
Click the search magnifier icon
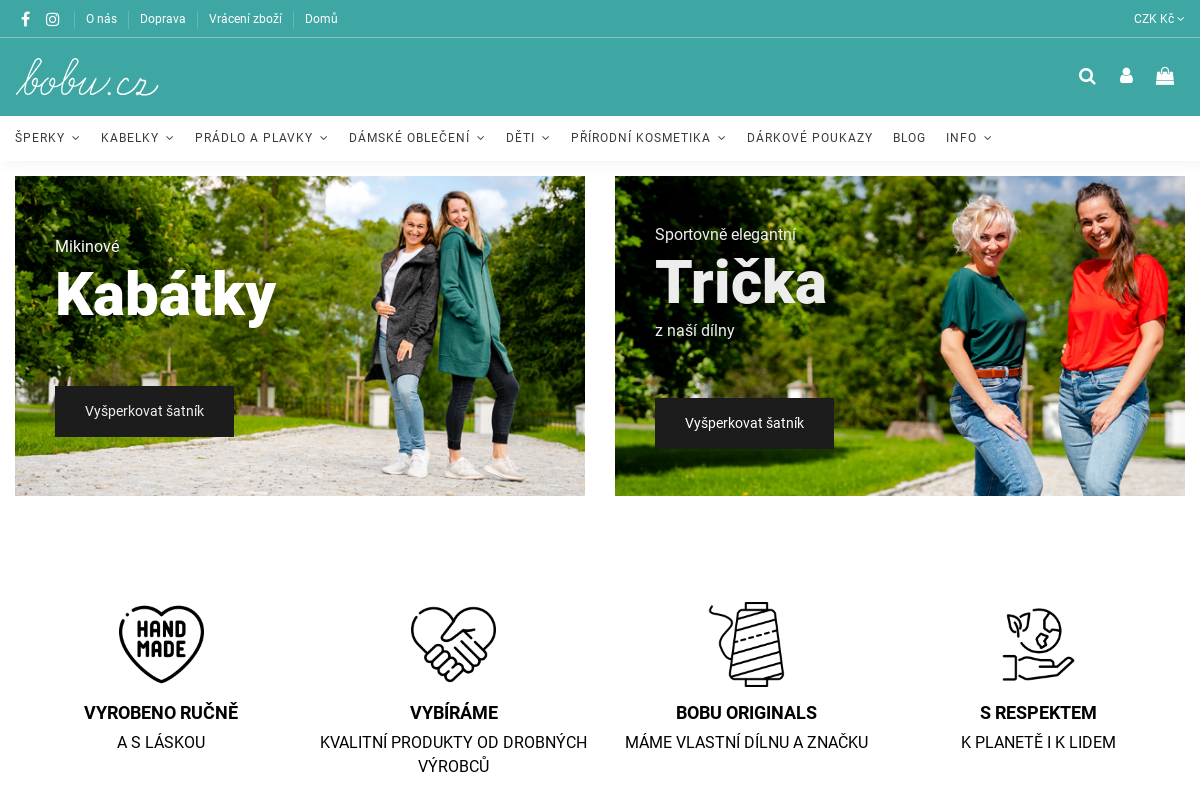[1087, 76]
